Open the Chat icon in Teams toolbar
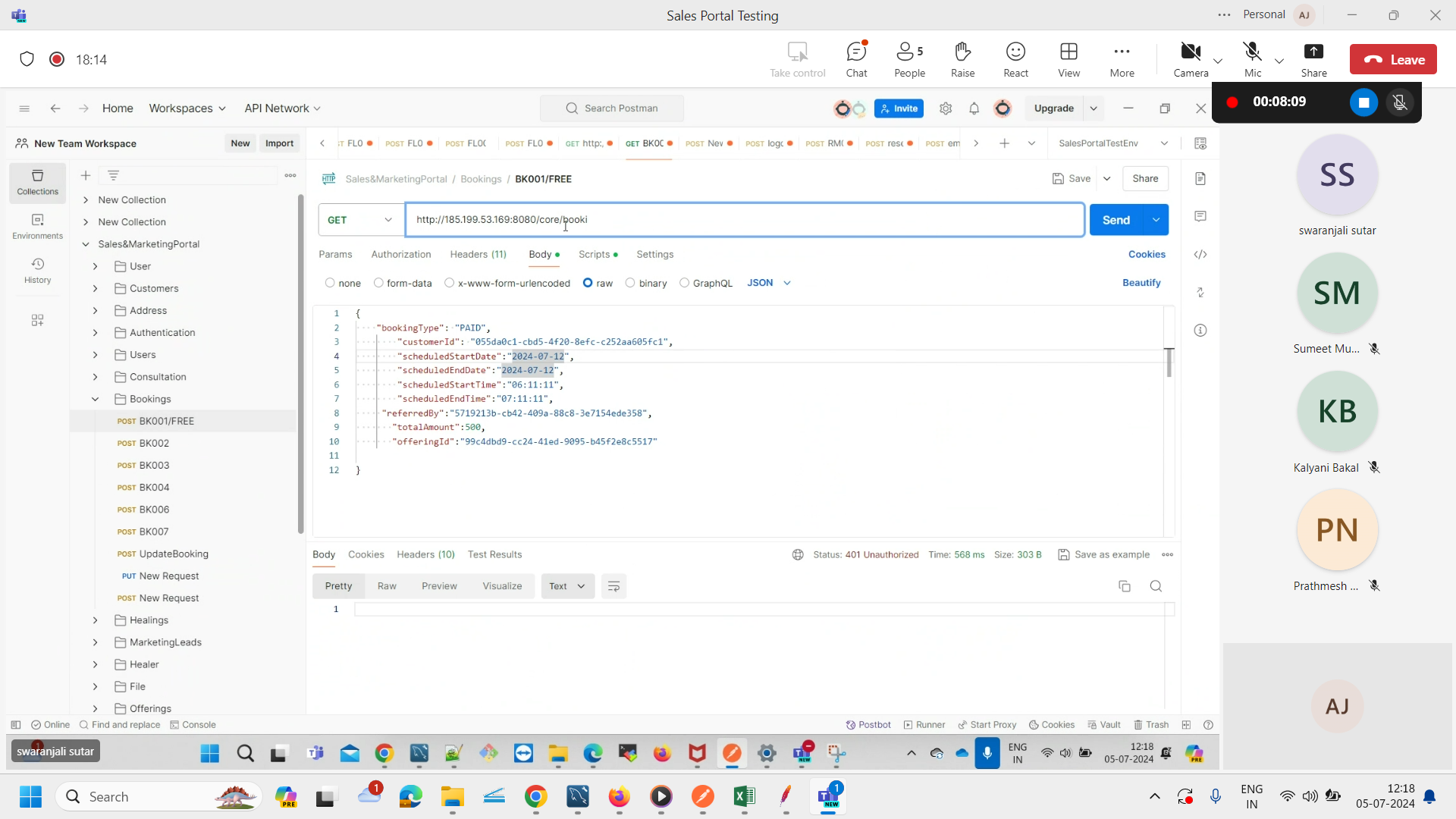This screenshot has width=1456, height=819. (856, 59)
